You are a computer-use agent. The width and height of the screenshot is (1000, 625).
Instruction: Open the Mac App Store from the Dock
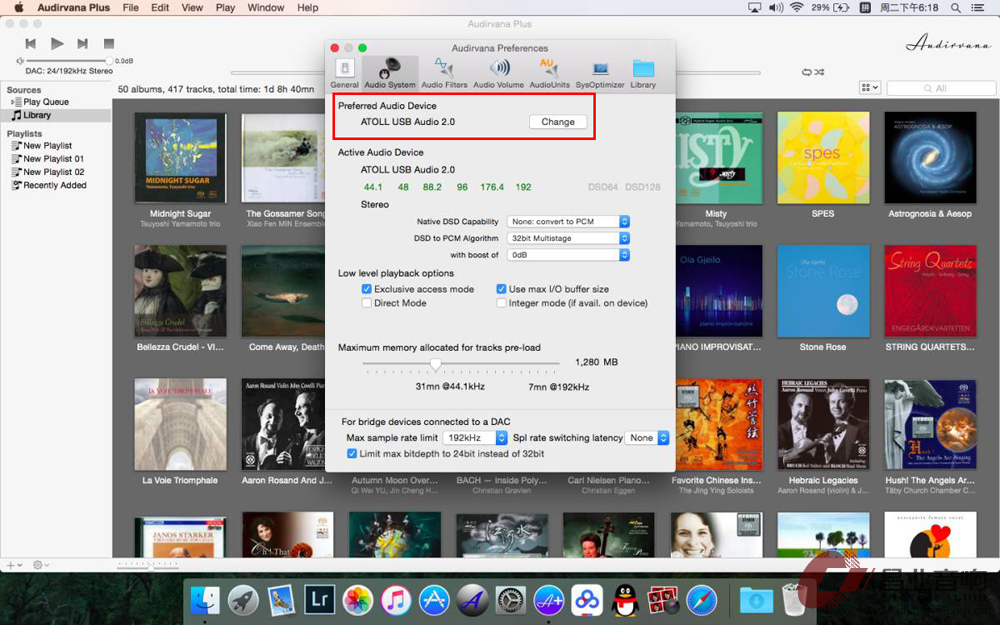tap(434, 600)
